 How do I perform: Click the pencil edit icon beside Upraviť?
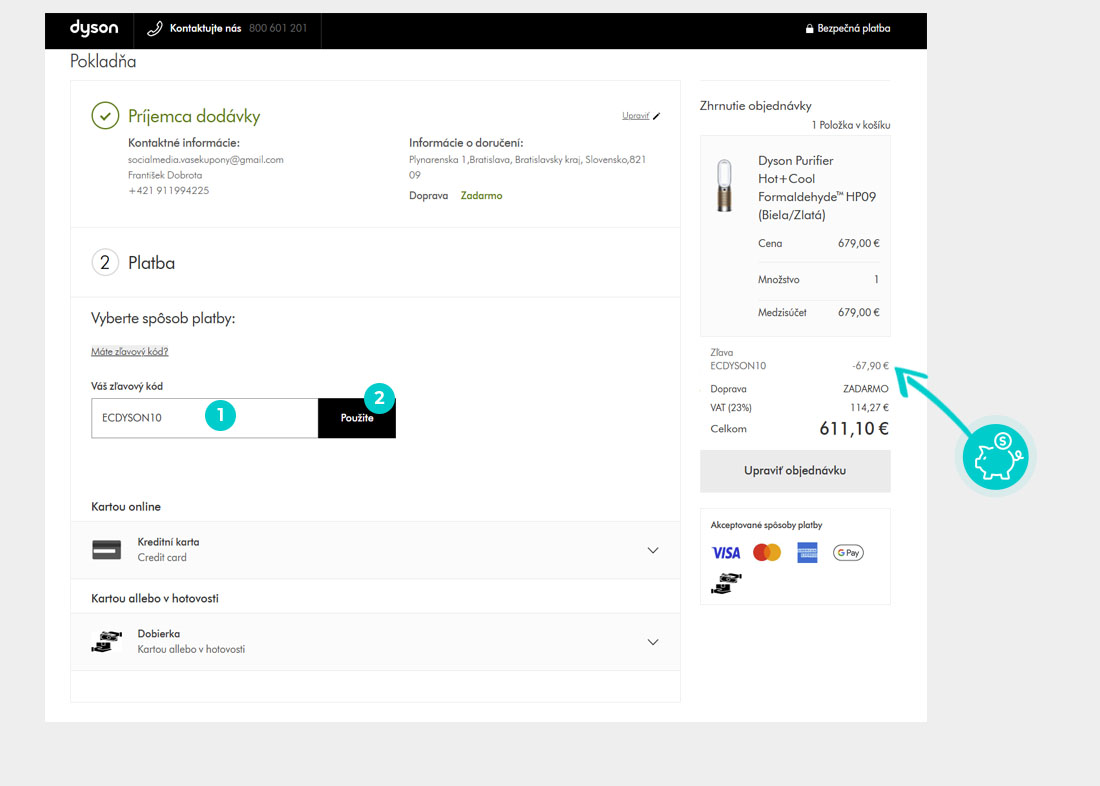(x=657, y=116)
